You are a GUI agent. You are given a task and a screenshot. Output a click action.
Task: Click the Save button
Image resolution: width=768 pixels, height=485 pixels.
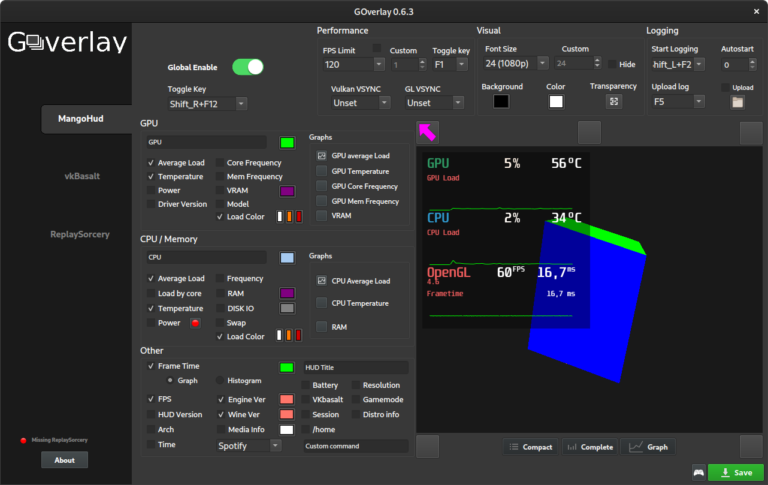pos(736,472)
